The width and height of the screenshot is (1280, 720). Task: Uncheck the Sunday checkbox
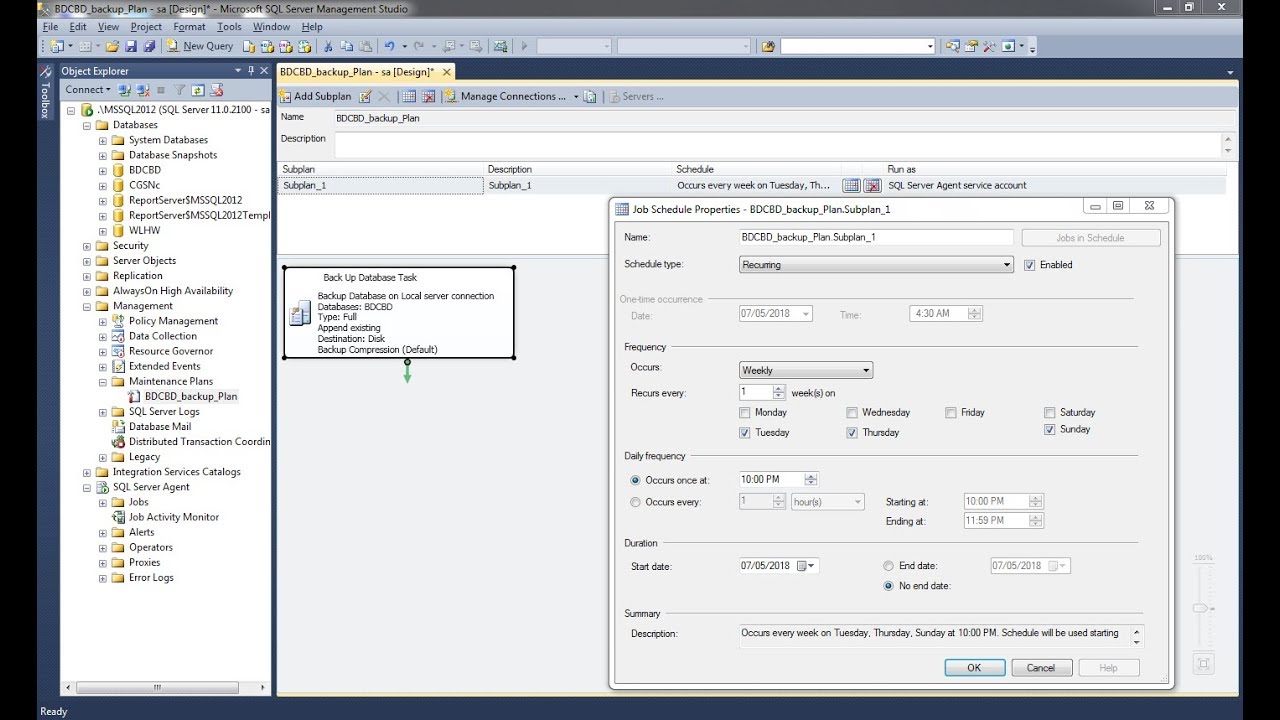pos(1050,429)
